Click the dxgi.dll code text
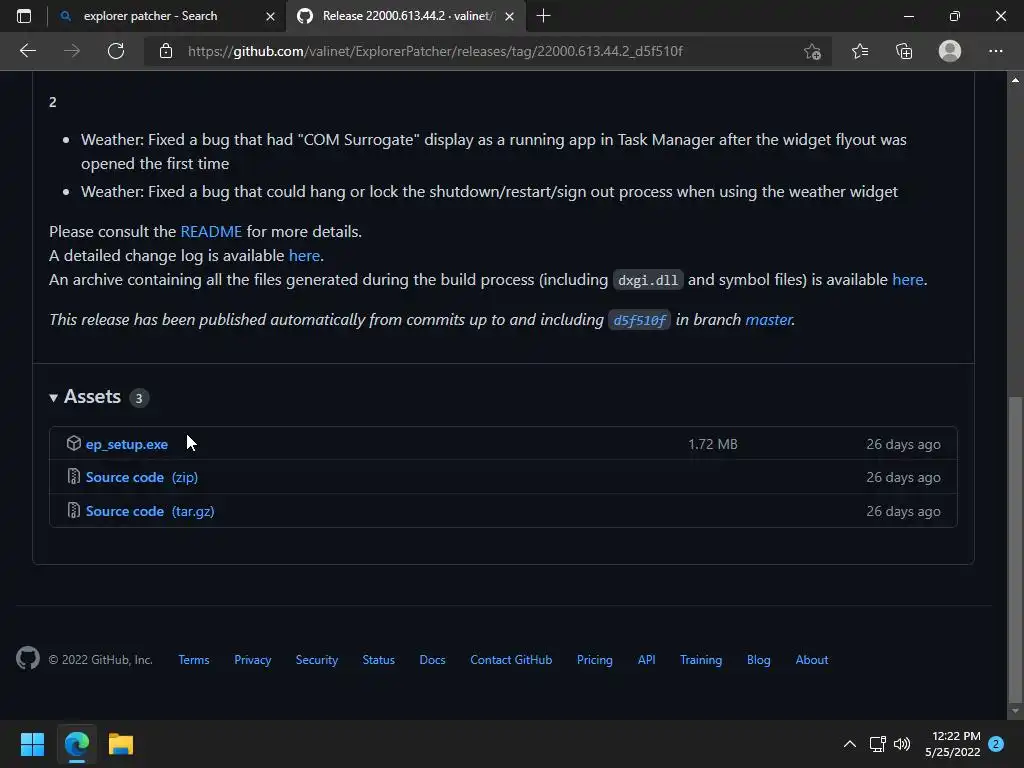The image size is (1024, 768). [648, 280]
